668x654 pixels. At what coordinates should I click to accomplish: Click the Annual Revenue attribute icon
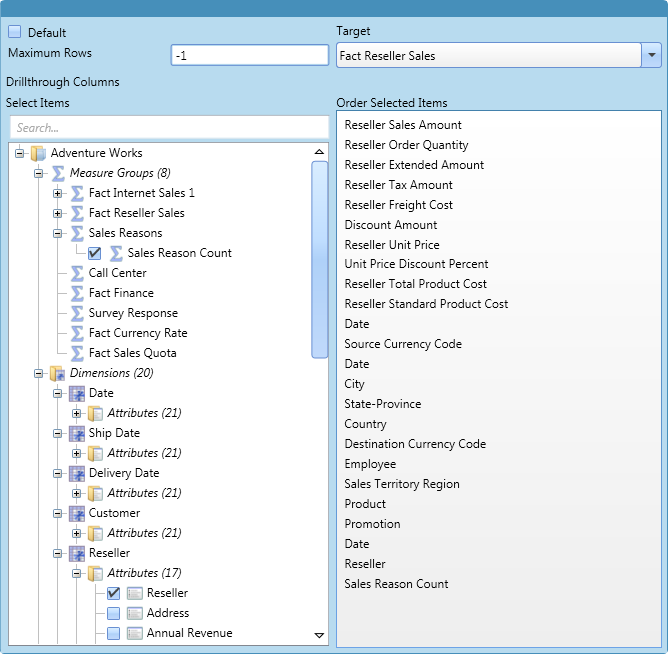click(x=135, y=634)
